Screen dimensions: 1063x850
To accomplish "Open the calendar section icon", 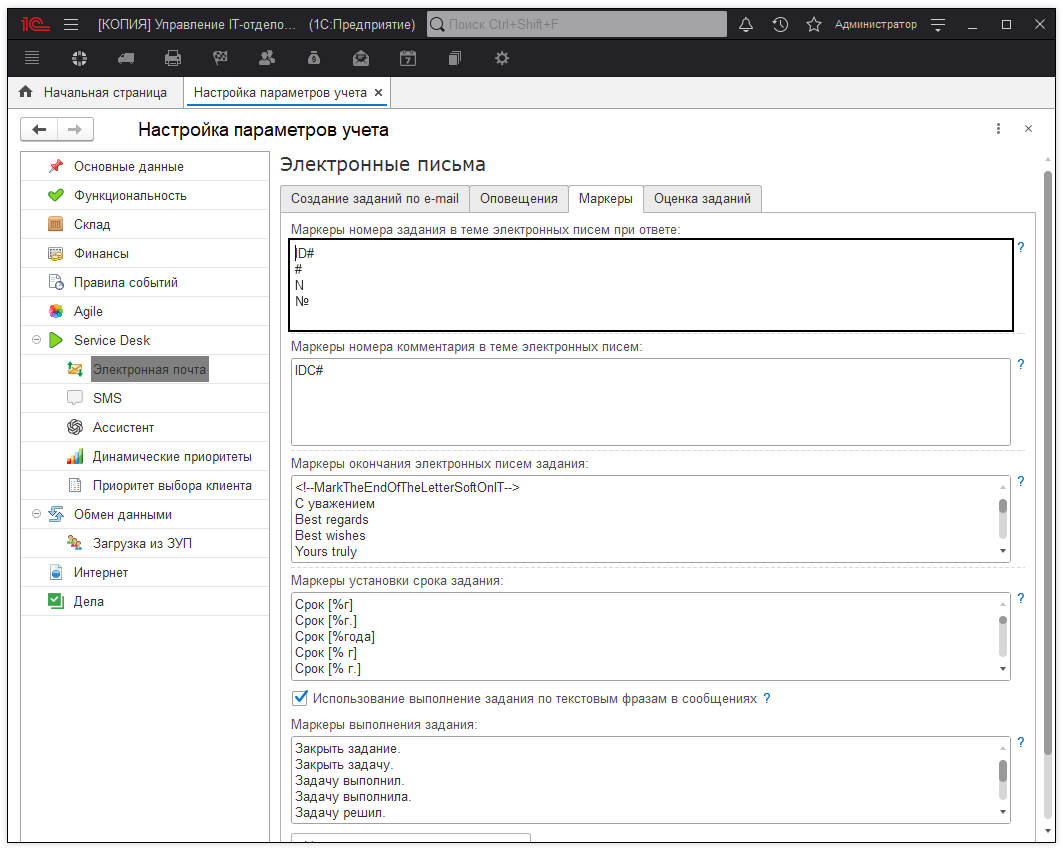I will pos(408,58).
